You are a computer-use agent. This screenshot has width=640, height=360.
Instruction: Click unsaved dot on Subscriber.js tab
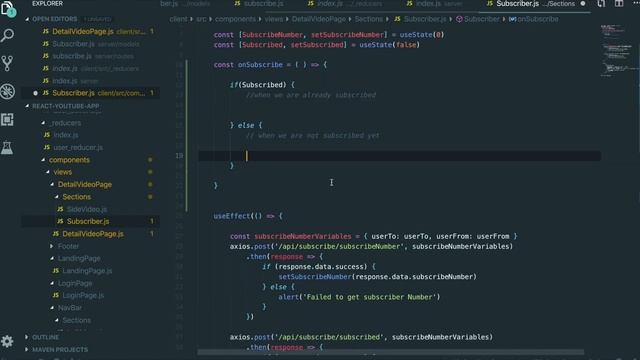pyautogui.click(x=583, y=4)
